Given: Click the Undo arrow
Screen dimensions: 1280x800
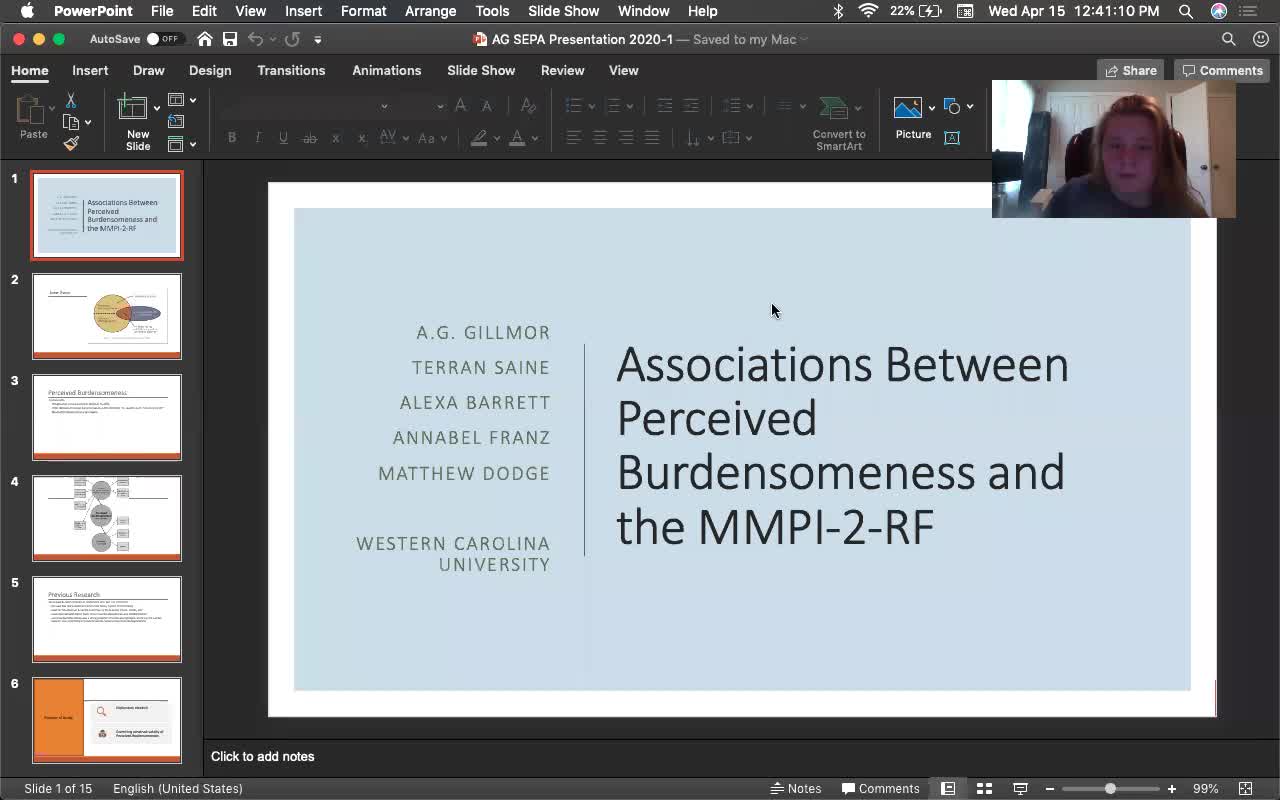Looking at the screenshot, I should pos(255,39).
